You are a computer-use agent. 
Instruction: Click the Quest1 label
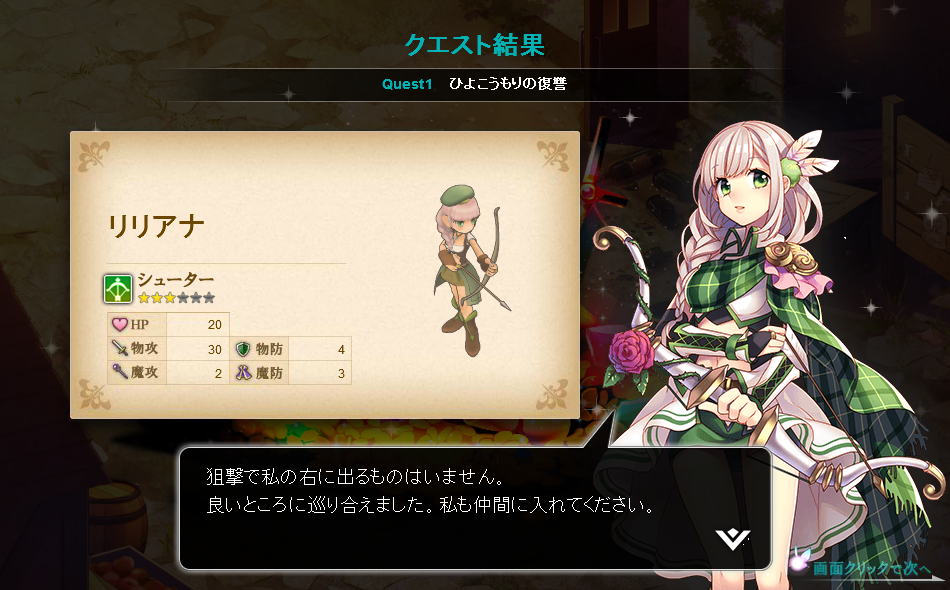point(407,84)
